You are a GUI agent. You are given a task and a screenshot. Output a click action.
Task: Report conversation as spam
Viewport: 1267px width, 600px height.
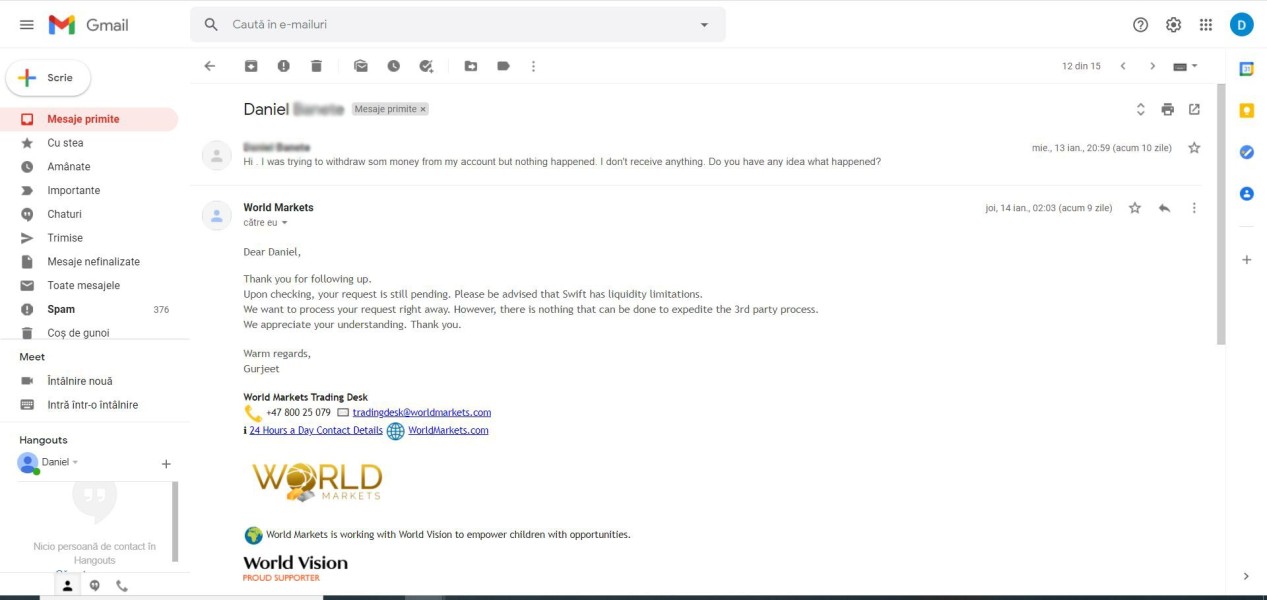pyautogui.click(x=284, y=66)
